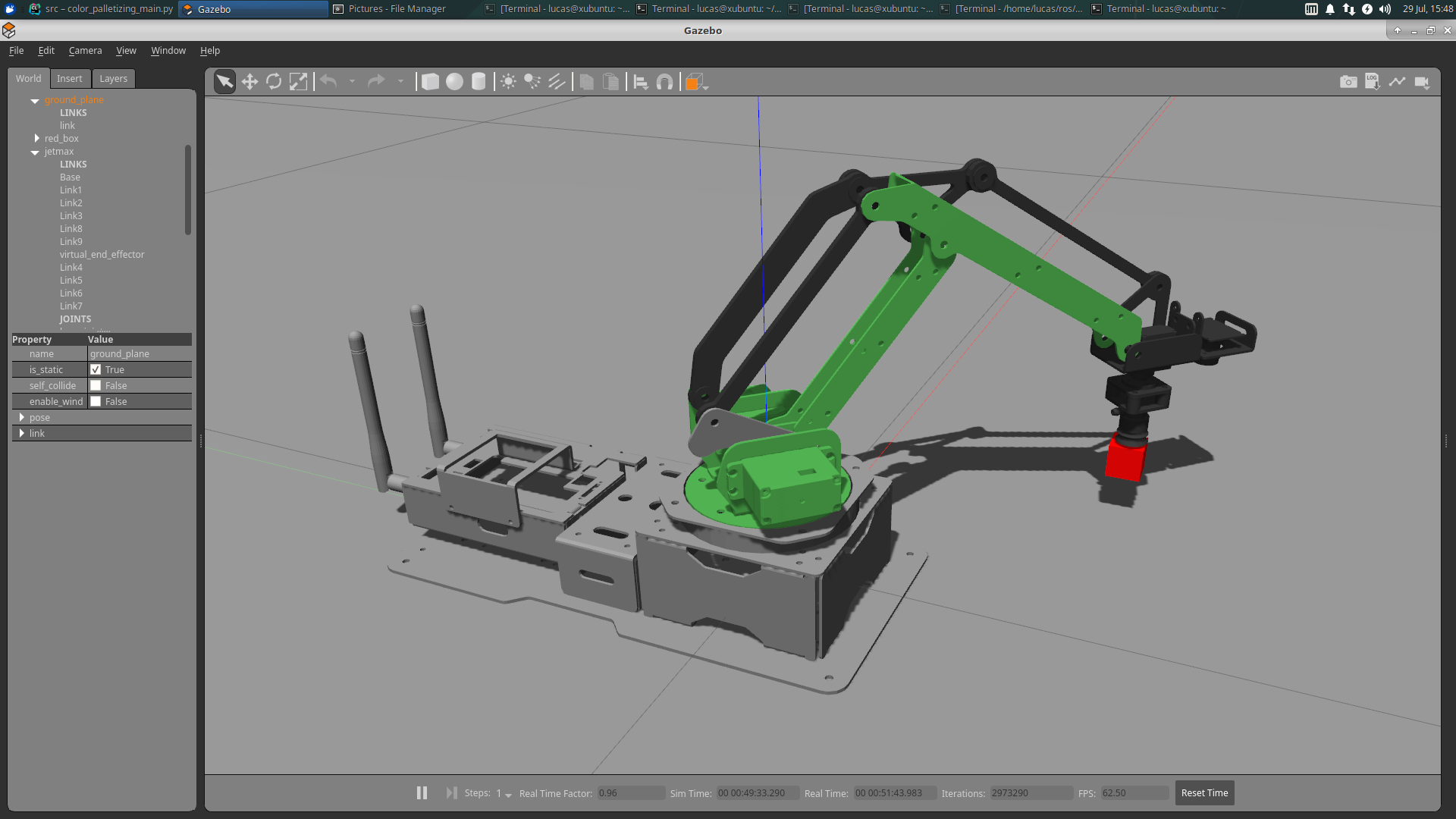Add a spot light source

[532, 82]
